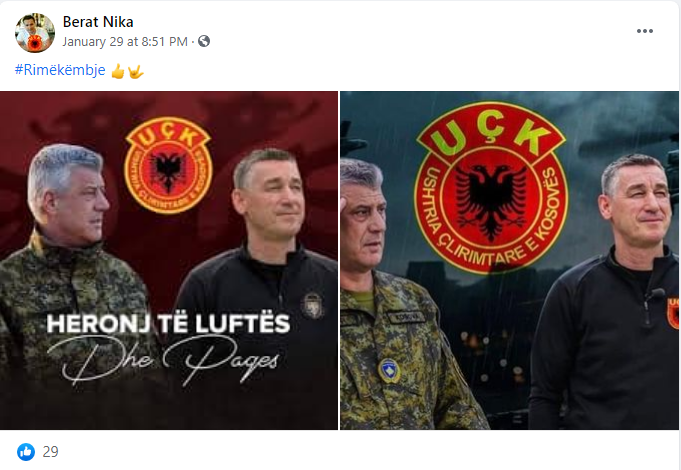Click the Kosovo flag patch on camouflage uniform
Image resolution: width=681 pixels, height=470 pixels.
pos(389,371)
